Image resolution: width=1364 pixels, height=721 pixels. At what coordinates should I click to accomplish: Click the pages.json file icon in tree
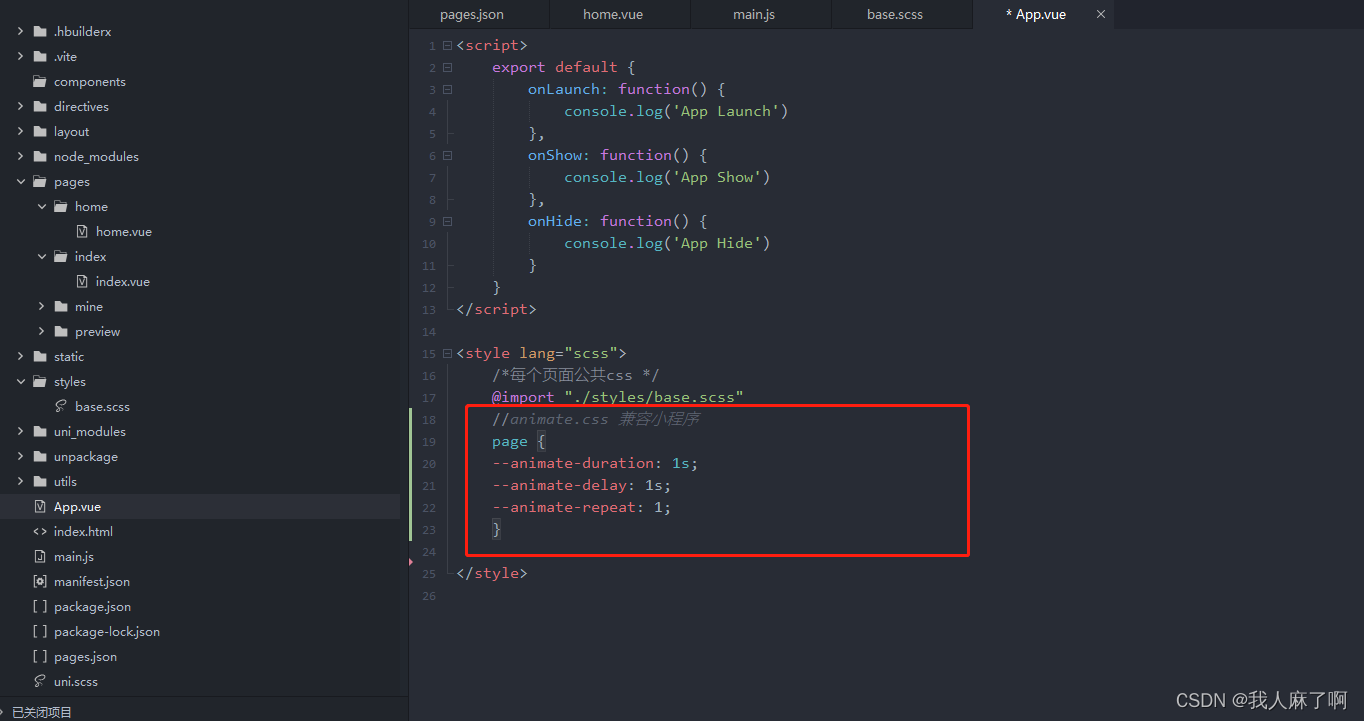[x=40, y=657]
